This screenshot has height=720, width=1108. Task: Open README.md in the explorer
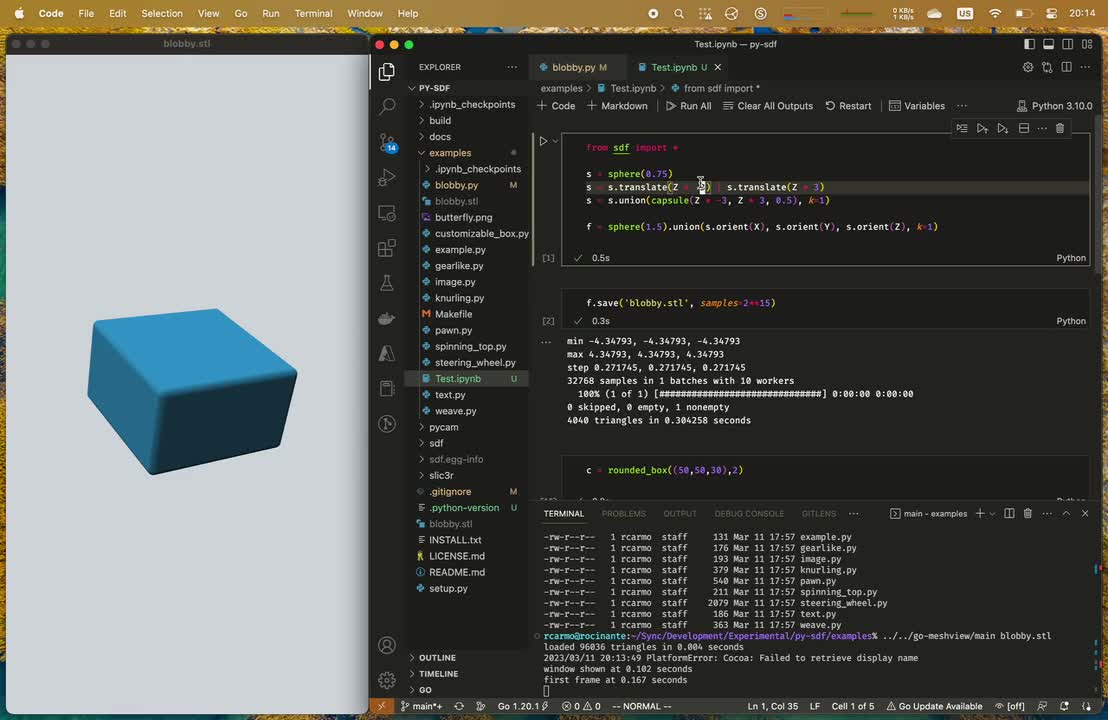(x=456, y=572)
